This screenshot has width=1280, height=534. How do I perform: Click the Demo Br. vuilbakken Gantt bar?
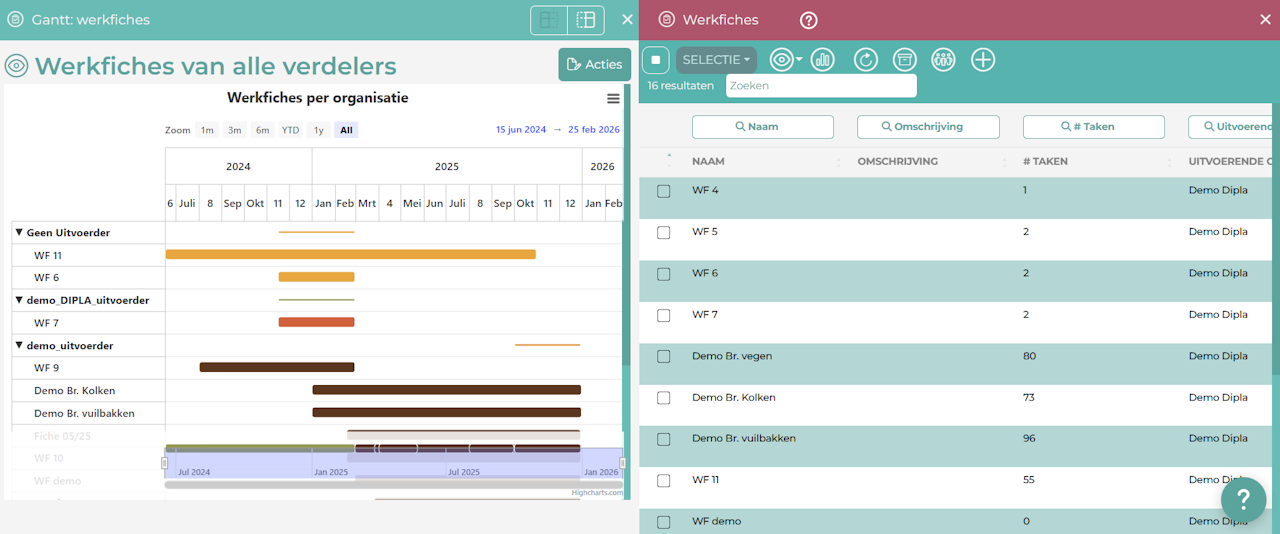coord(446,412)
